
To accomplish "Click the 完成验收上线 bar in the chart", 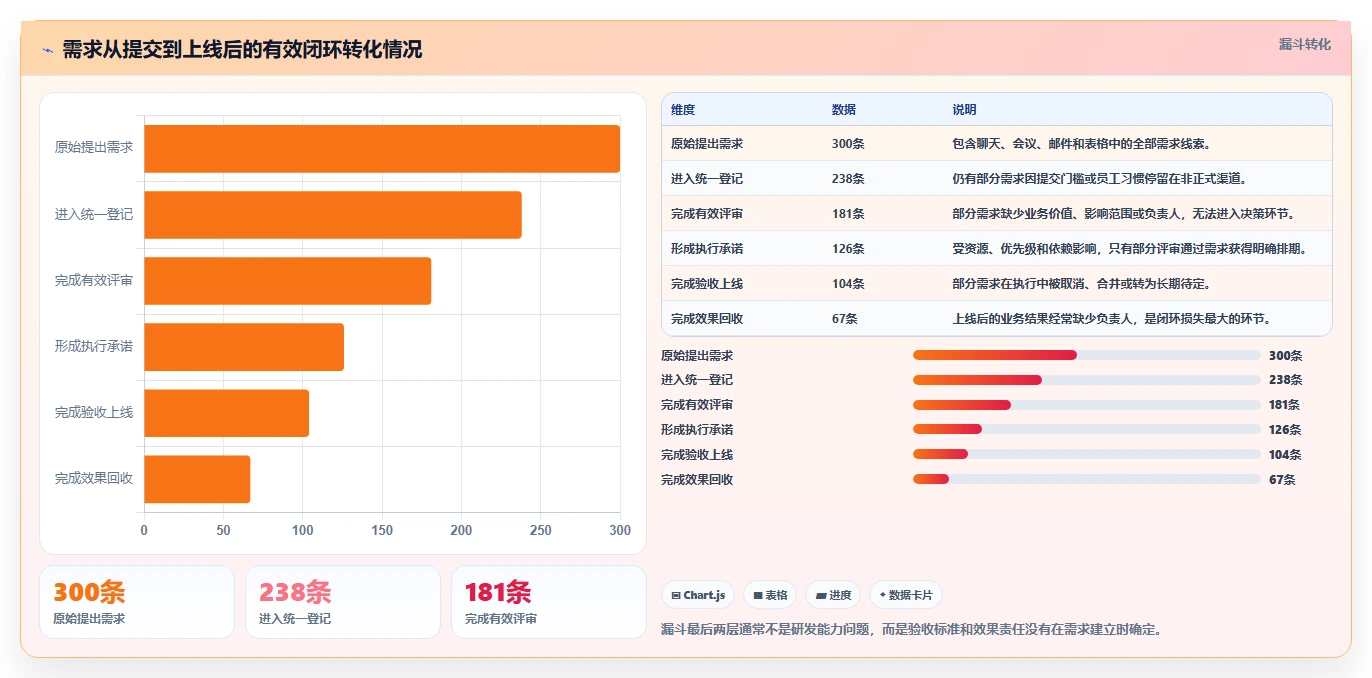I will tap(227, 413).
